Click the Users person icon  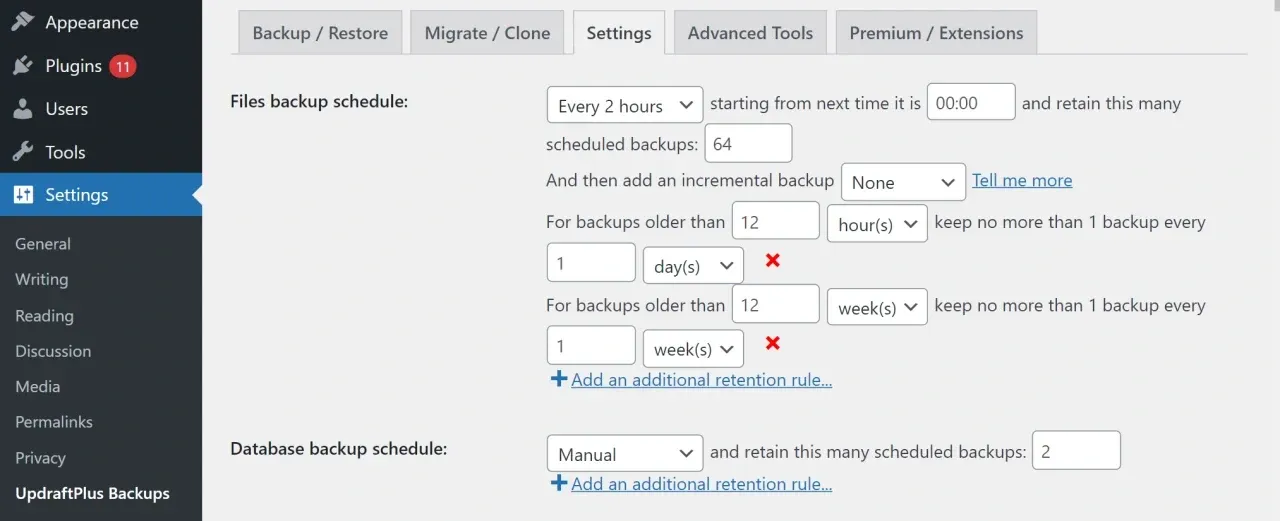22,109
